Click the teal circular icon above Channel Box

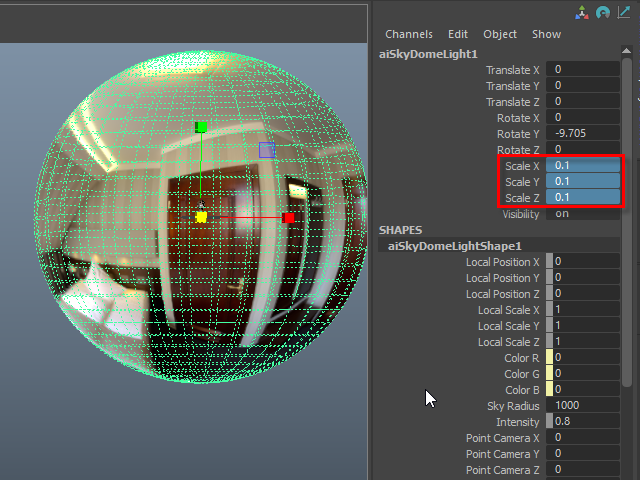point(603,13)
